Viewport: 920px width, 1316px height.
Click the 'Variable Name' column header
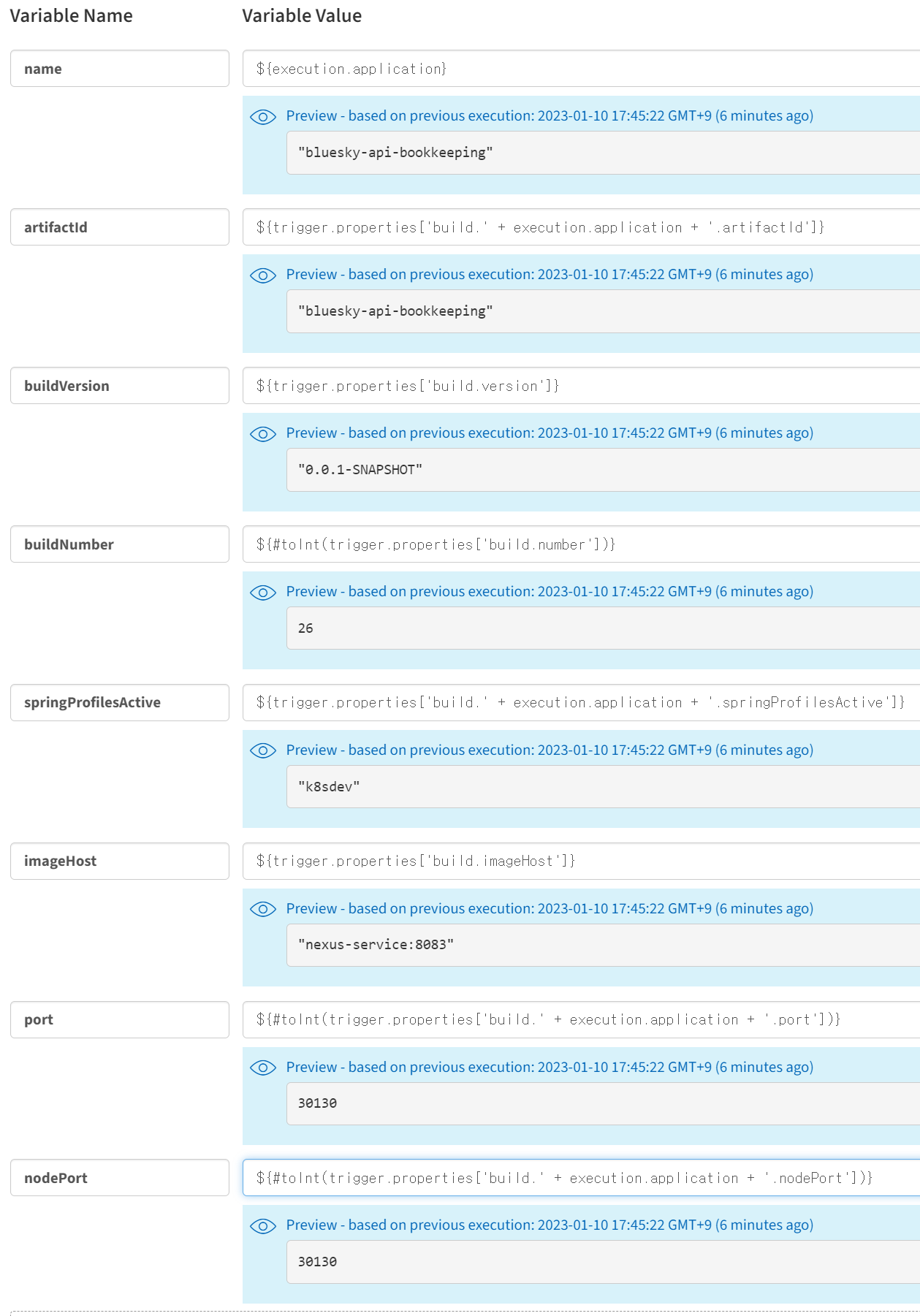(x=72, y=16)
